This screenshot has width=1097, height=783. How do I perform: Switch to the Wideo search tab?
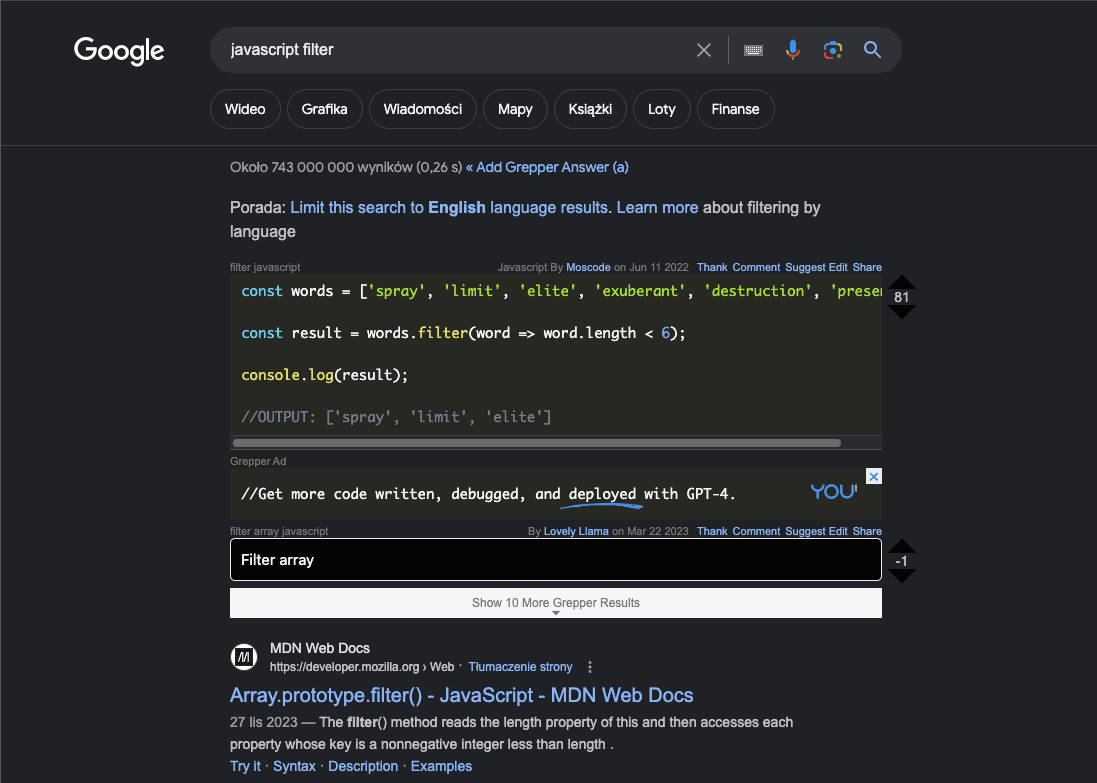(x=245, y=109)
